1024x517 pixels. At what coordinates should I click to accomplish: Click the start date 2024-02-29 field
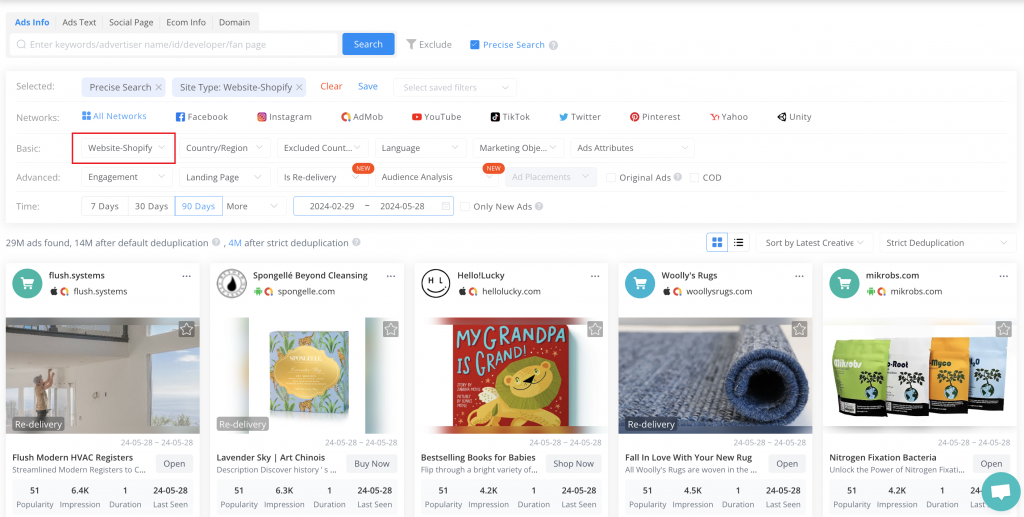point(332,206)
